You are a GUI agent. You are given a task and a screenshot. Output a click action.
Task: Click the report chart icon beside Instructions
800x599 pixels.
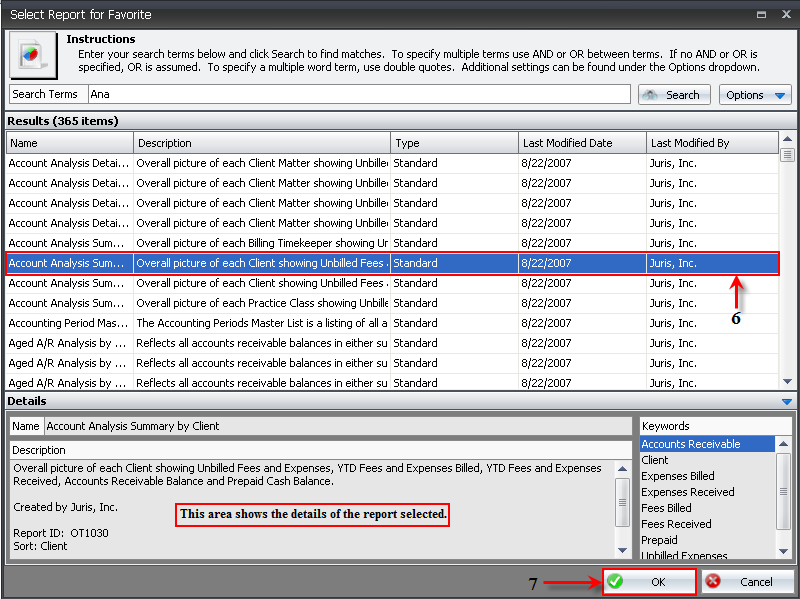(34, 55)
